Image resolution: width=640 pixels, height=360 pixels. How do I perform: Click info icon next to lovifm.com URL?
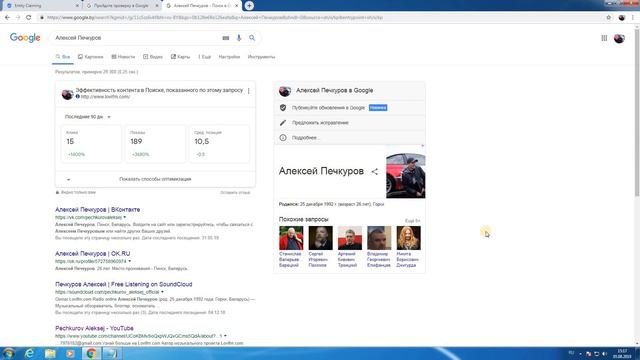[78, 97]
